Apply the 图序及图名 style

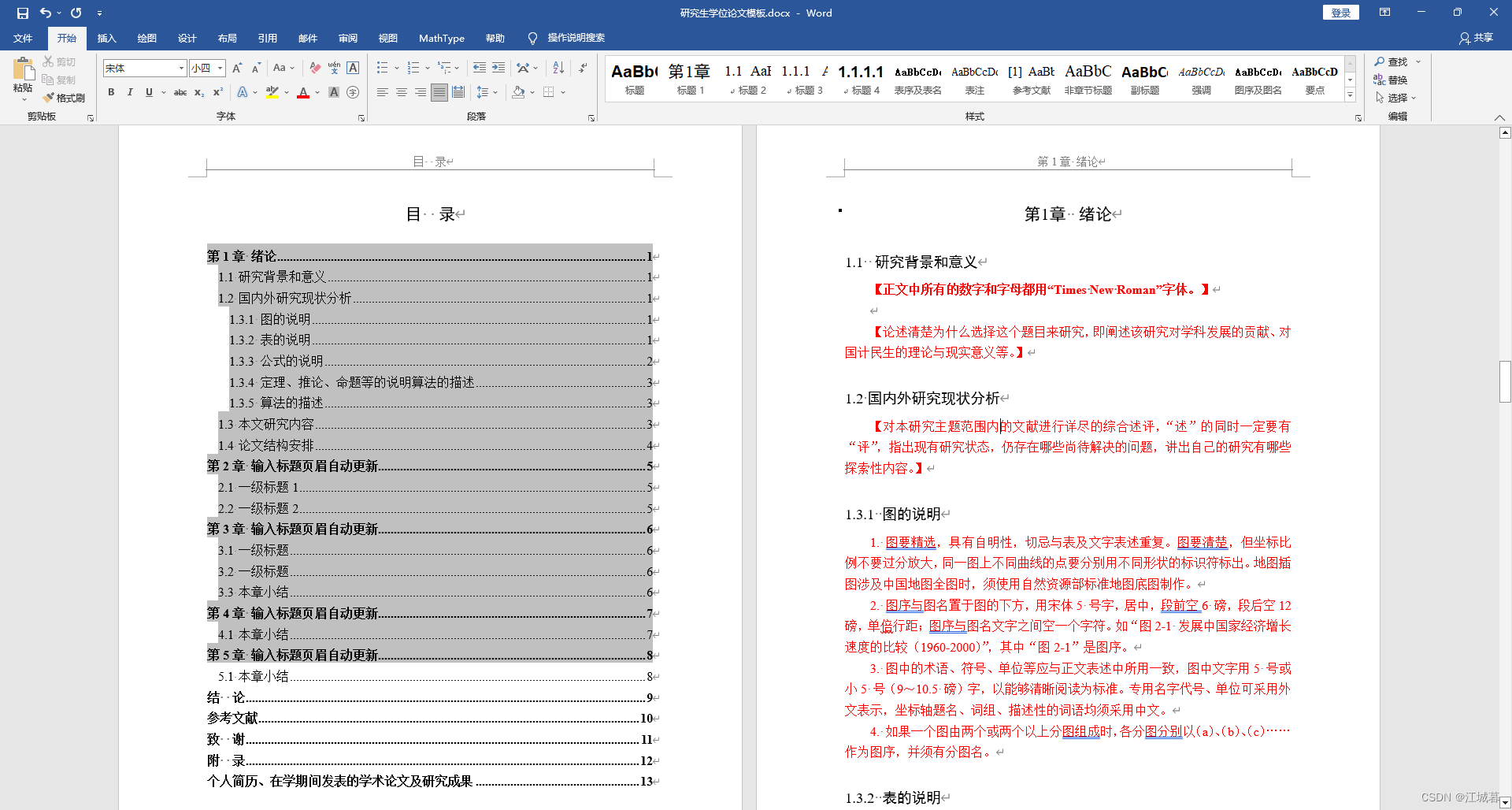(1258, 79)
